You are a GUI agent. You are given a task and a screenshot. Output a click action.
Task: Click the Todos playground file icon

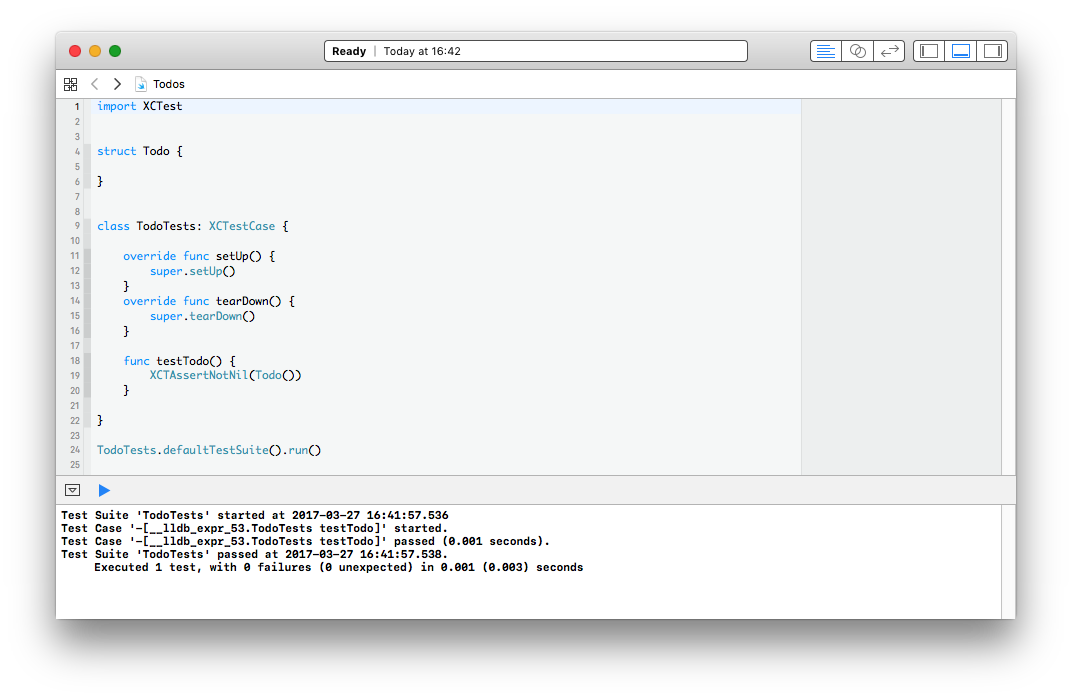click(141, 84)
